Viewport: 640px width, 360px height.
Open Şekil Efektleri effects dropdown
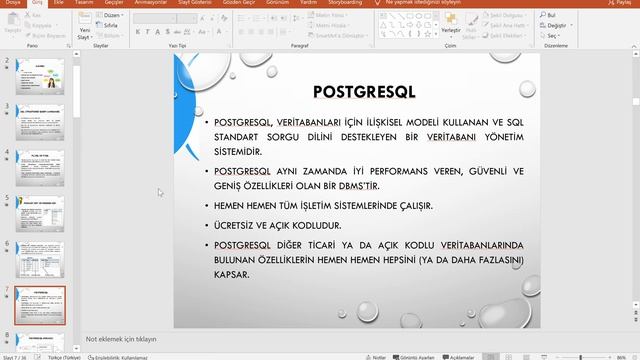[504, 36]
